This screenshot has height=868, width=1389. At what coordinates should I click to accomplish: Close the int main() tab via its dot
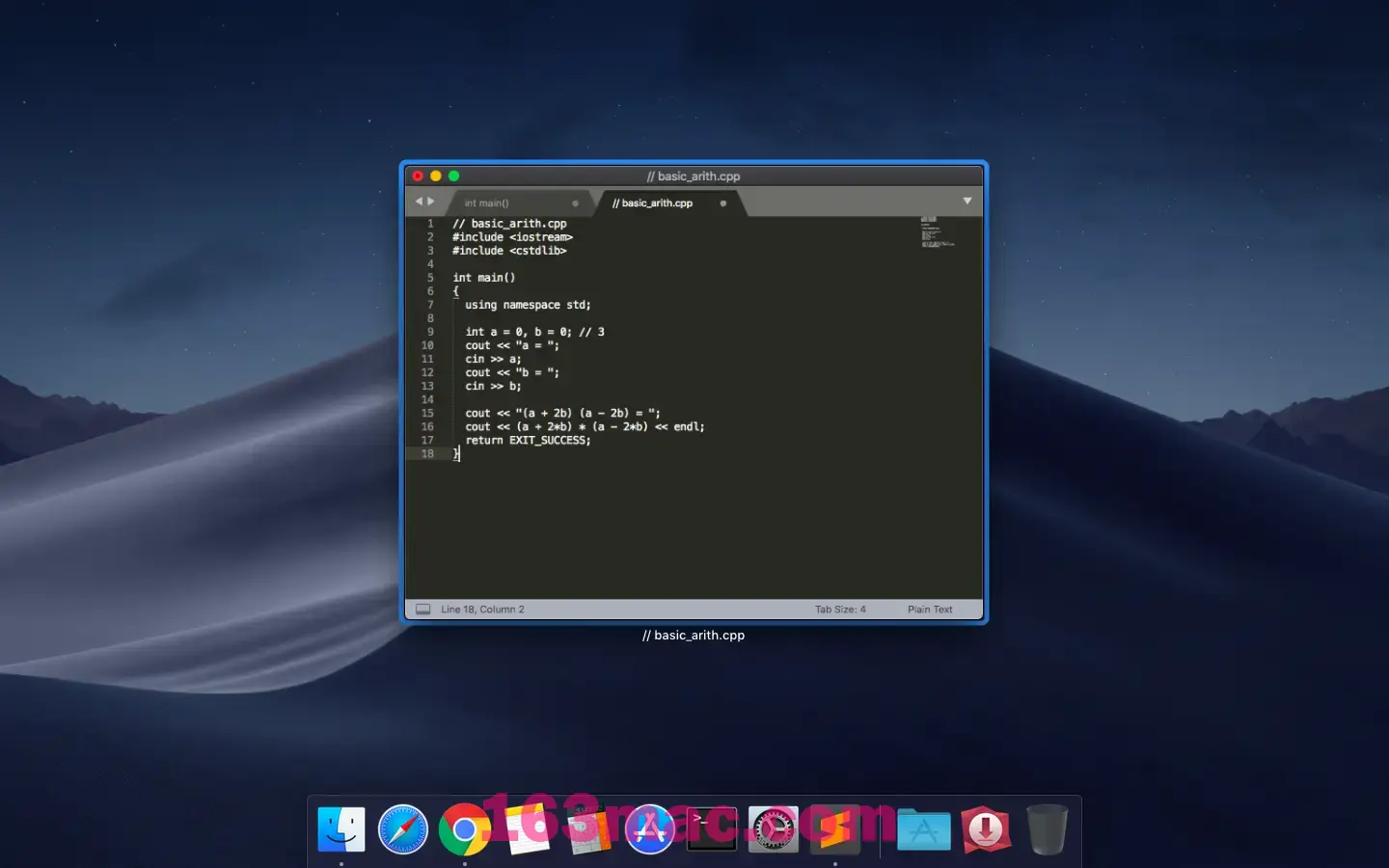click(576, 203)
